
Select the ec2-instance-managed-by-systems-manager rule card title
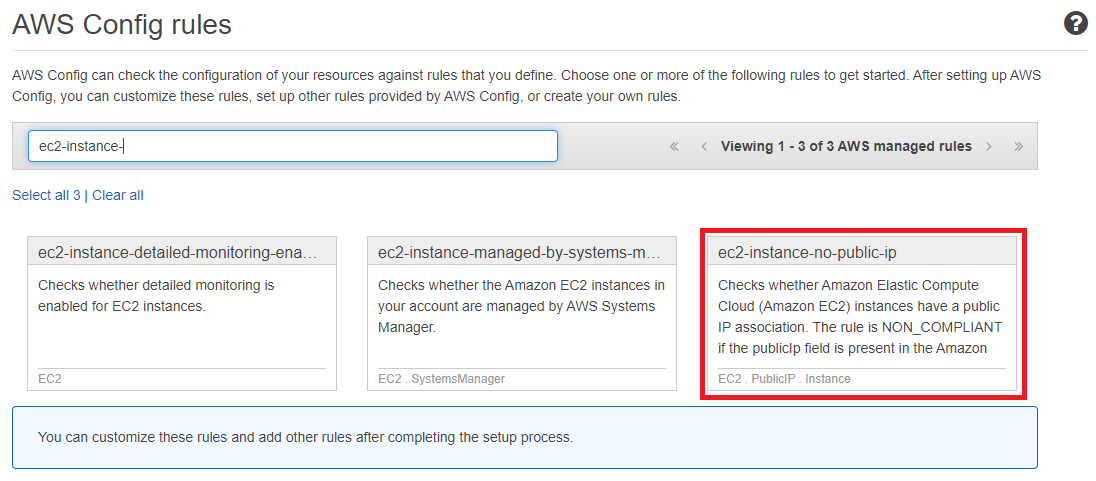519,253
